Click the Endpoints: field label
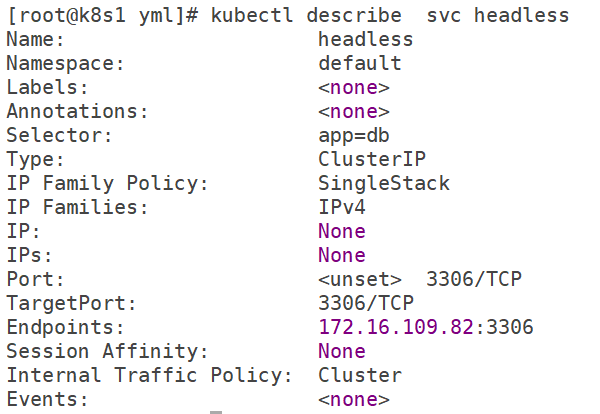Screen dimensions: 600x414 [65, 328]
